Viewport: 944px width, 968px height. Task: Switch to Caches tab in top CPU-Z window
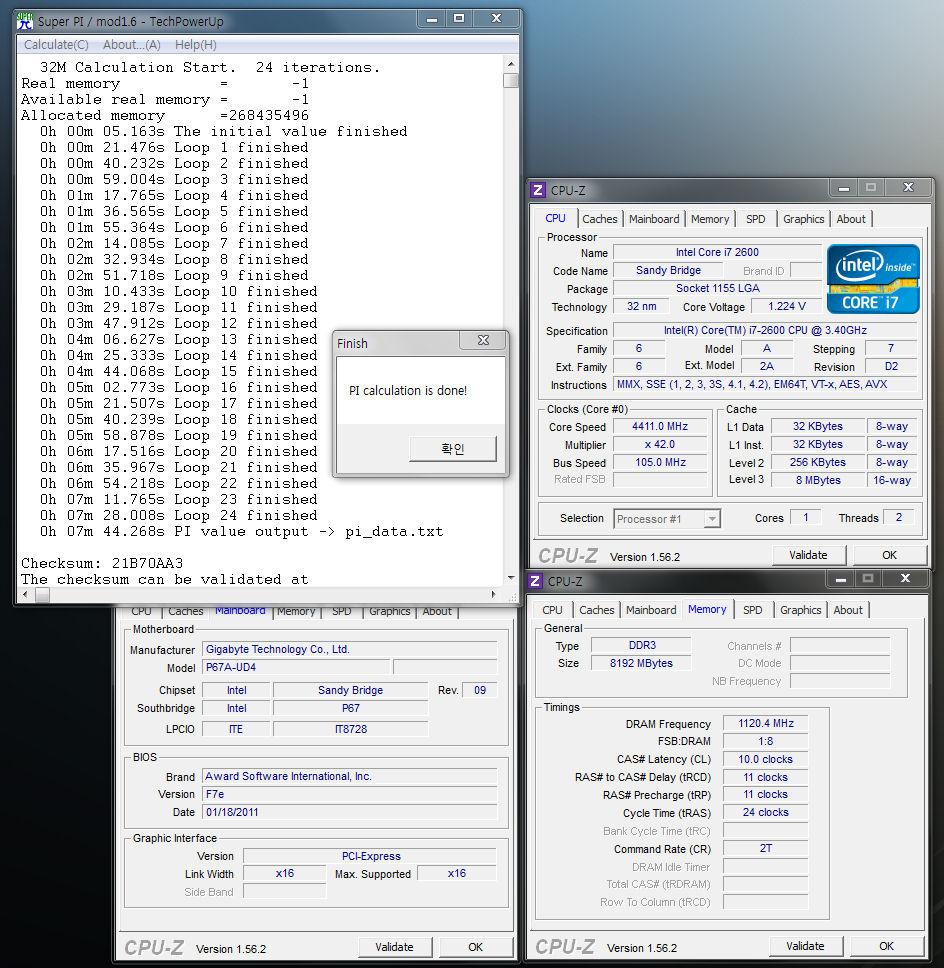point(599,219)
